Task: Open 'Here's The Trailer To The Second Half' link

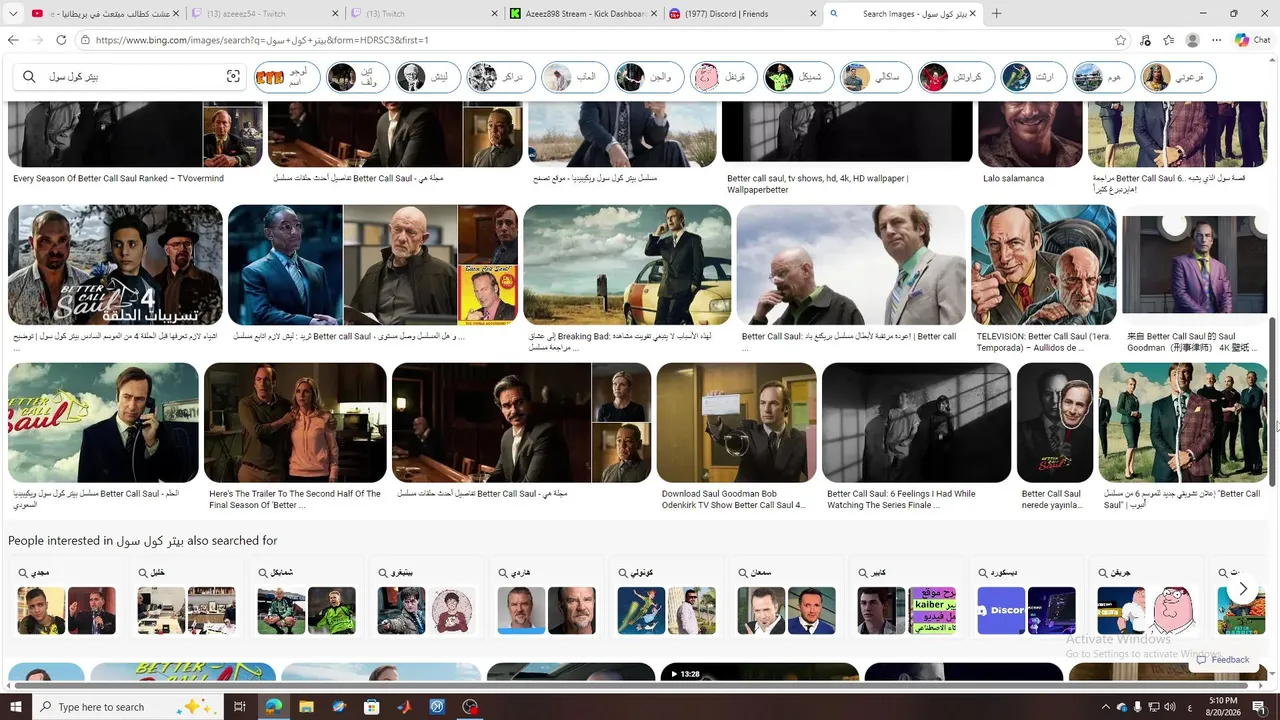Action: pos(295,499)
